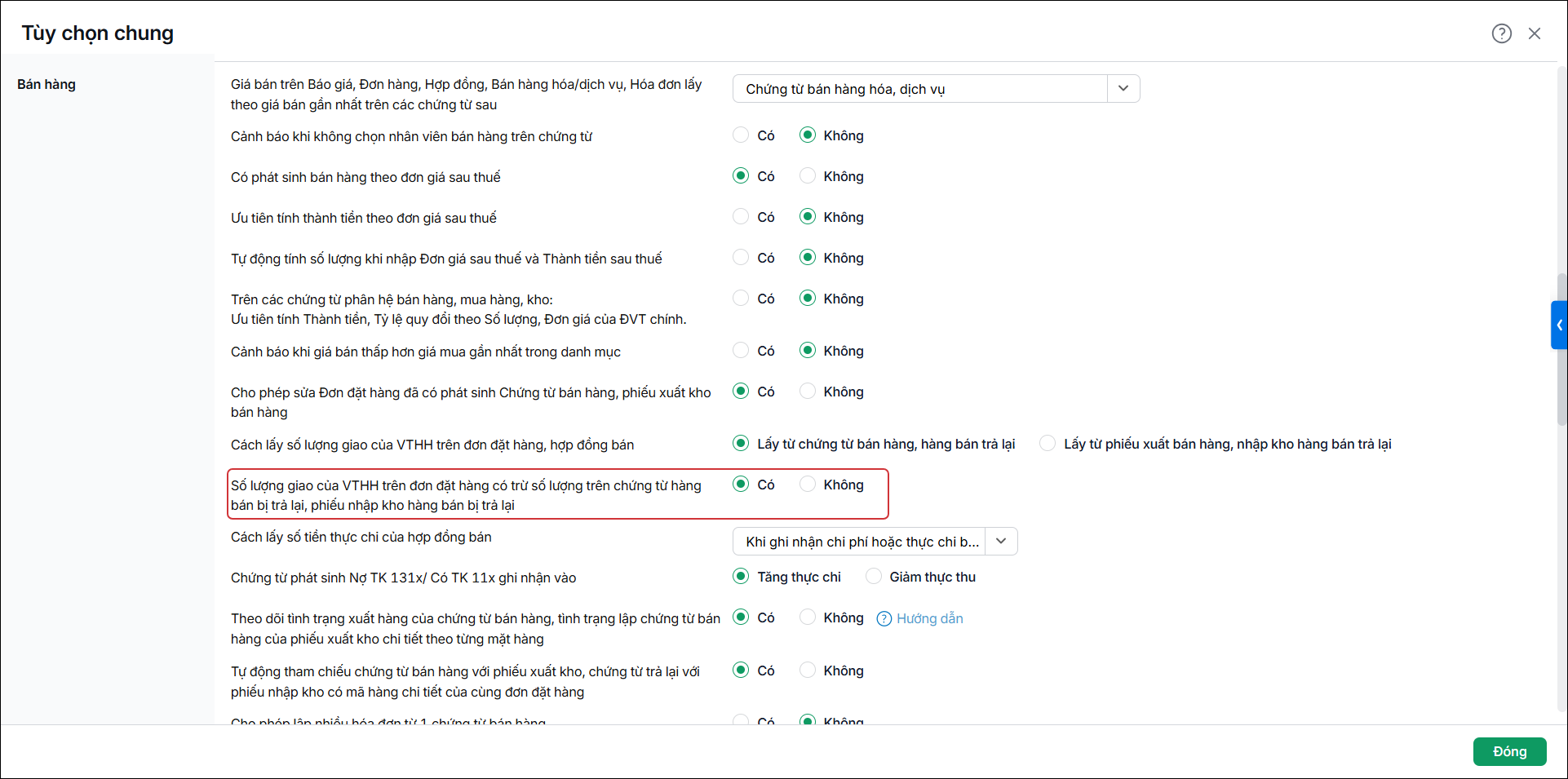This screenshot has width=1568, height=779.
Task: Select Không for Tự động tham chiếu chứng từ bán hàng
Action: 808,671
